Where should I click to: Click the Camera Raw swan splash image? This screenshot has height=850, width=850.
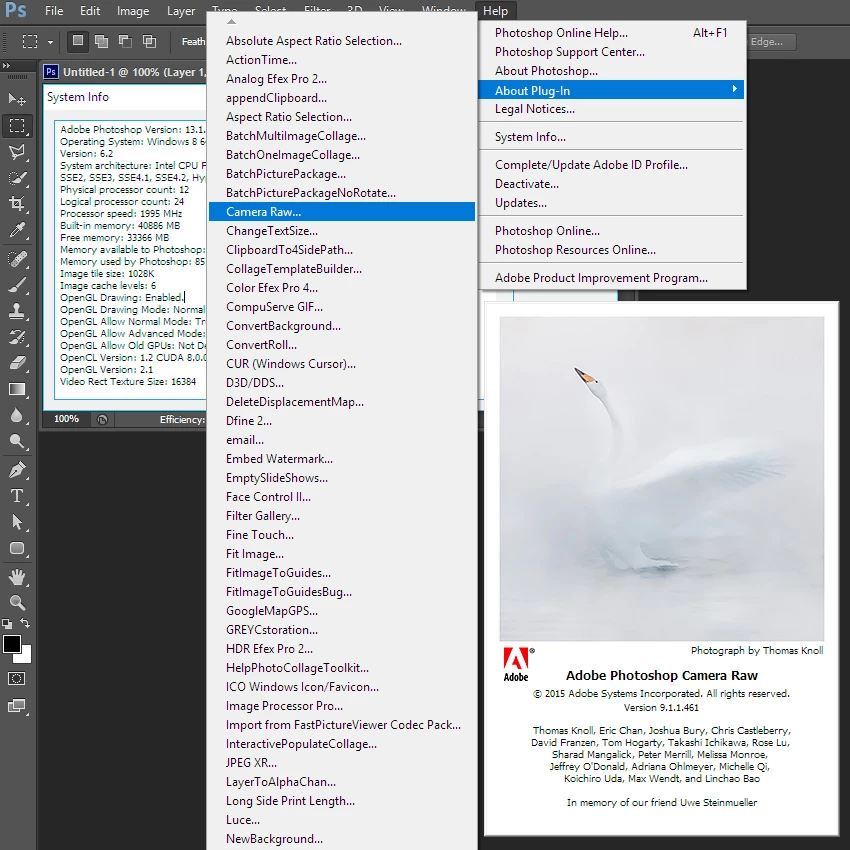pos(661,478)
